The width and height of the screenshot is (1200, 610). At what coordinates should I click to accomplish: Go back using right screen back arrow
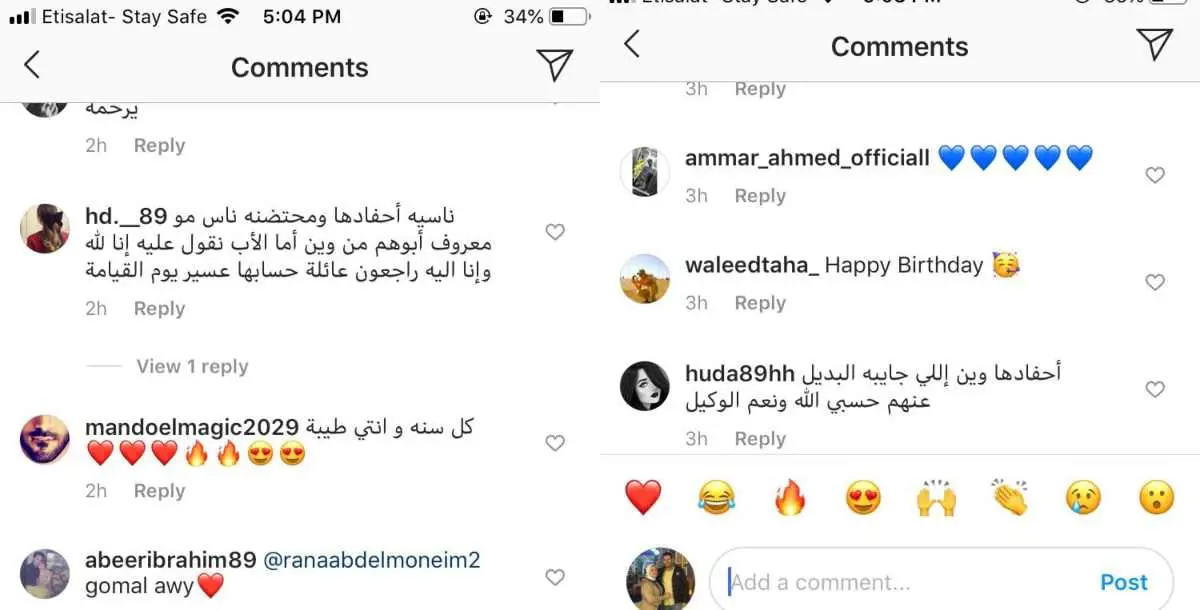pyautogui.click(x=631, y=44)
